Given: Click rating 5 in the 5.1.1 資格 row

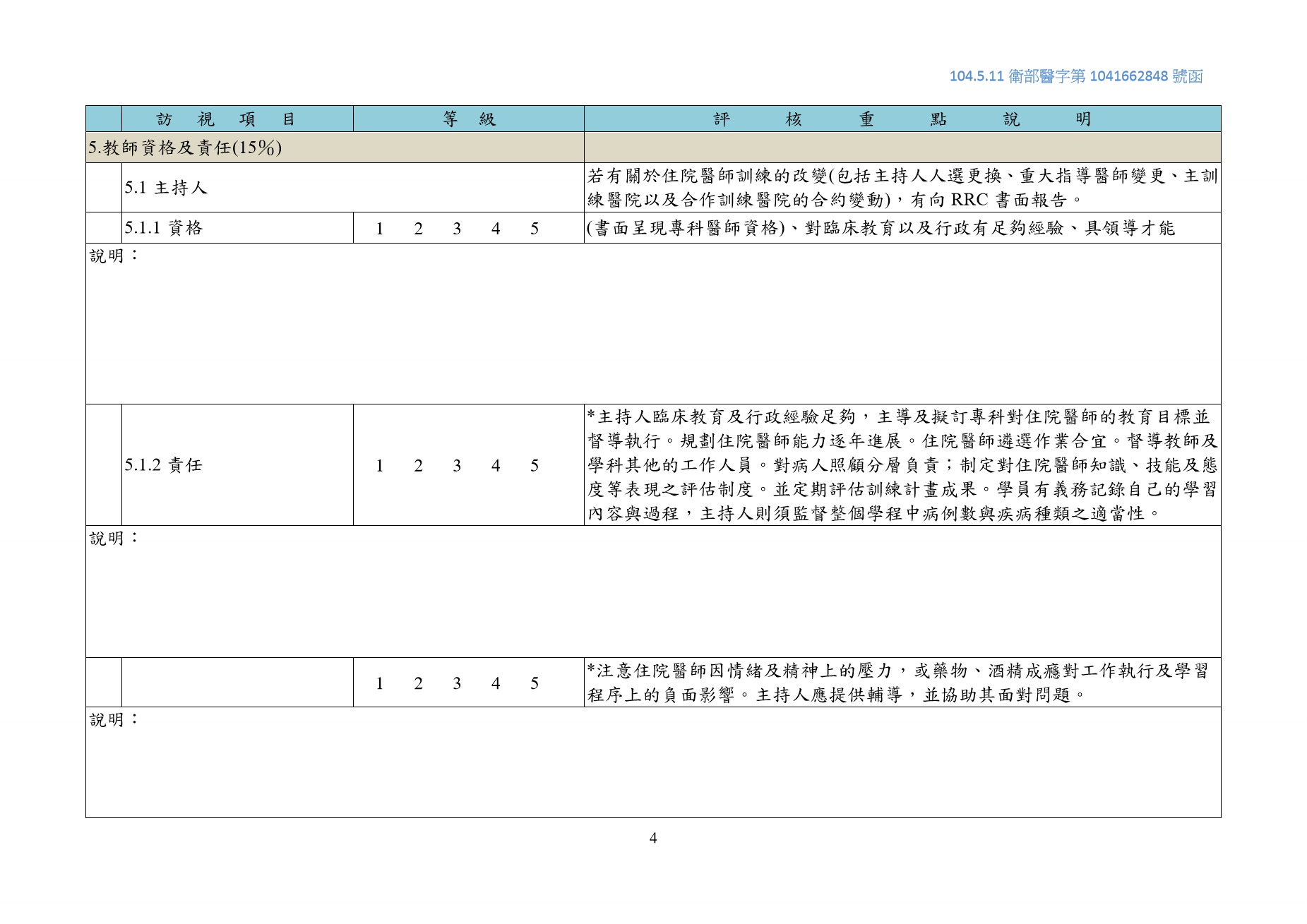Looking at the screenshot, I should pyautogui.click(x=535, y=229).
